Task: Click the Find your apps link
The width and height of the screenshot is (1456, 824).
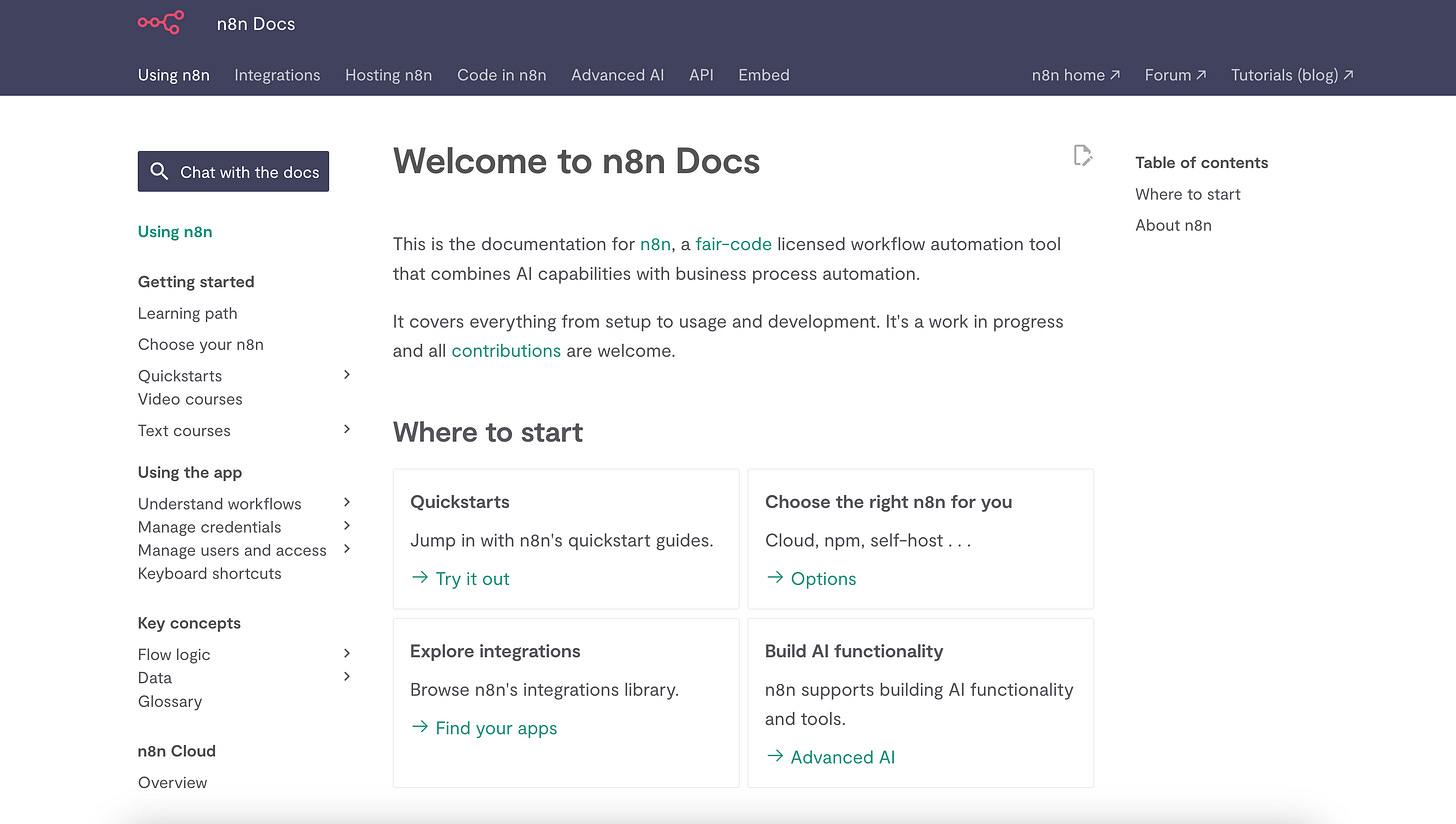Action: coord(497,728)
